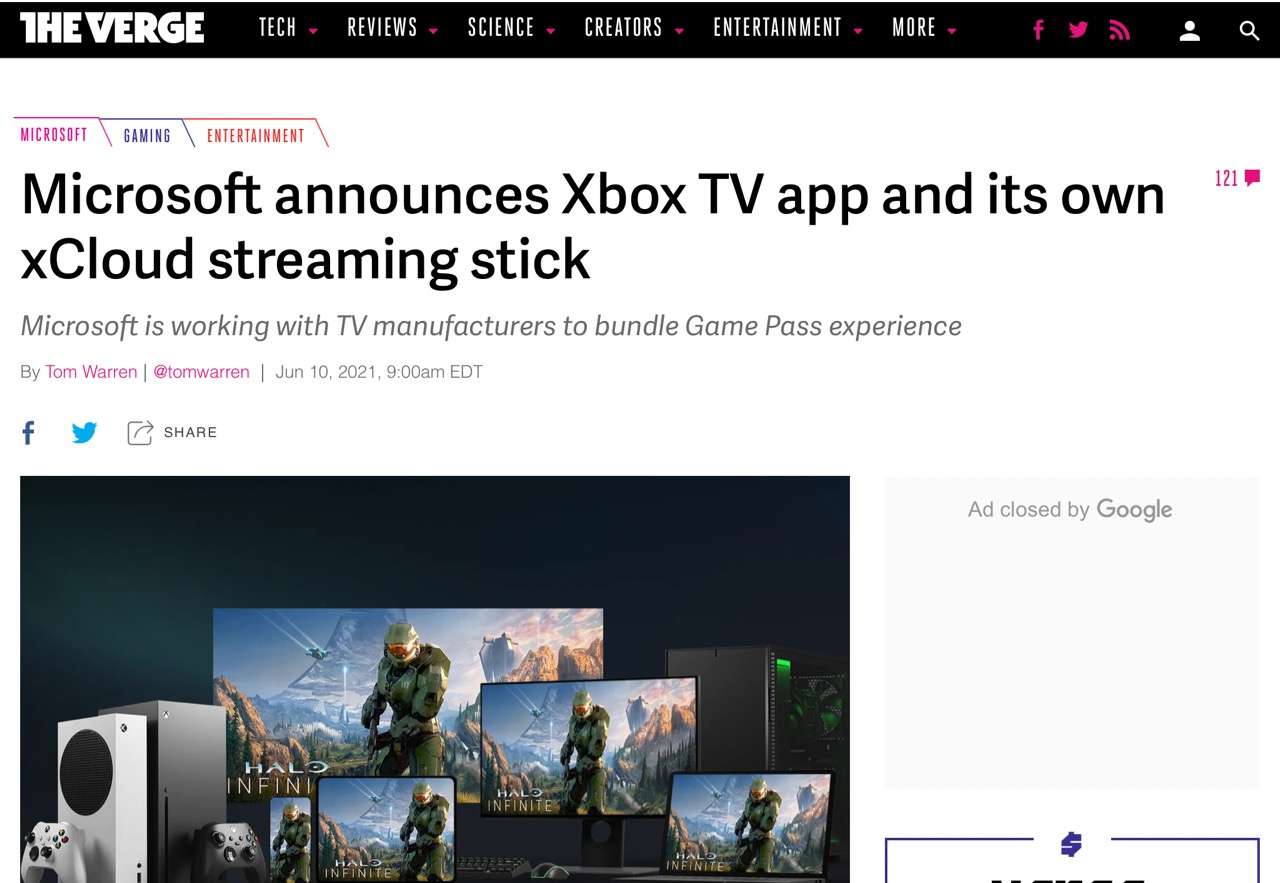Expand the Tech menu arrow
This screenshot has width=1280, height=883.
(313, 31)
